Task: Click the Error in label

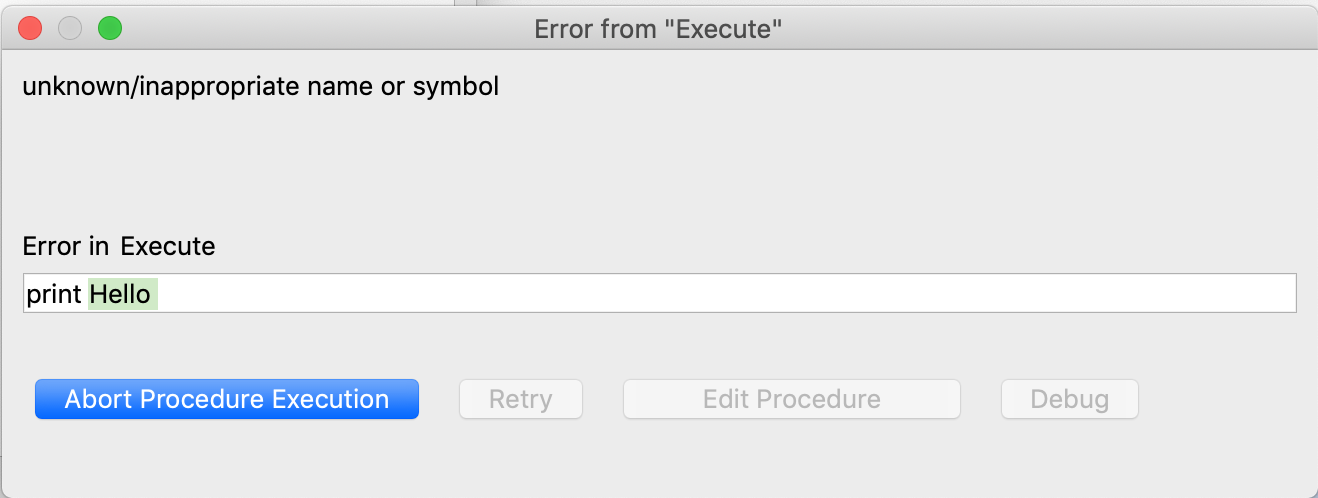Action: [66, 246]
